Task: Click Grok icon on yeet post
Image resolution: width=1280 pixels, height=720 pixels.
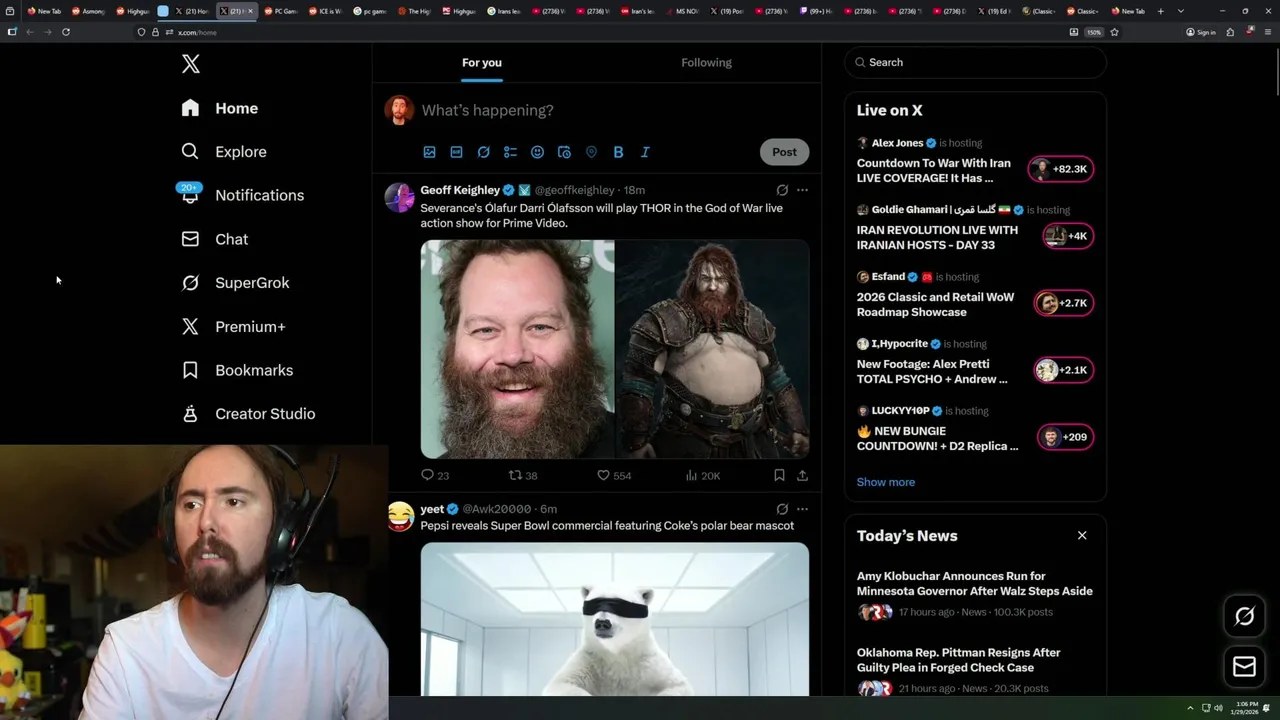Action: [782, 509]
